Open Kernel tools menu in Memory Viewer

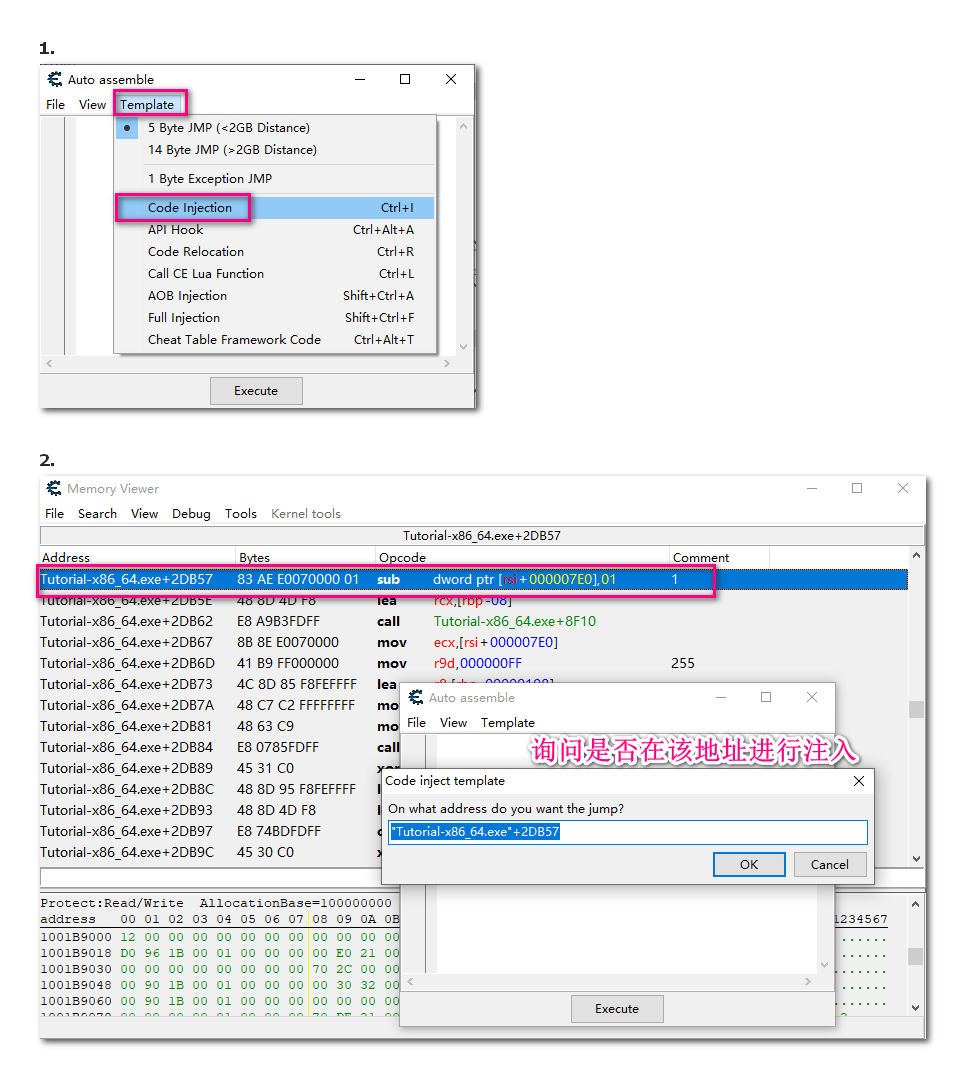(306, 514)
